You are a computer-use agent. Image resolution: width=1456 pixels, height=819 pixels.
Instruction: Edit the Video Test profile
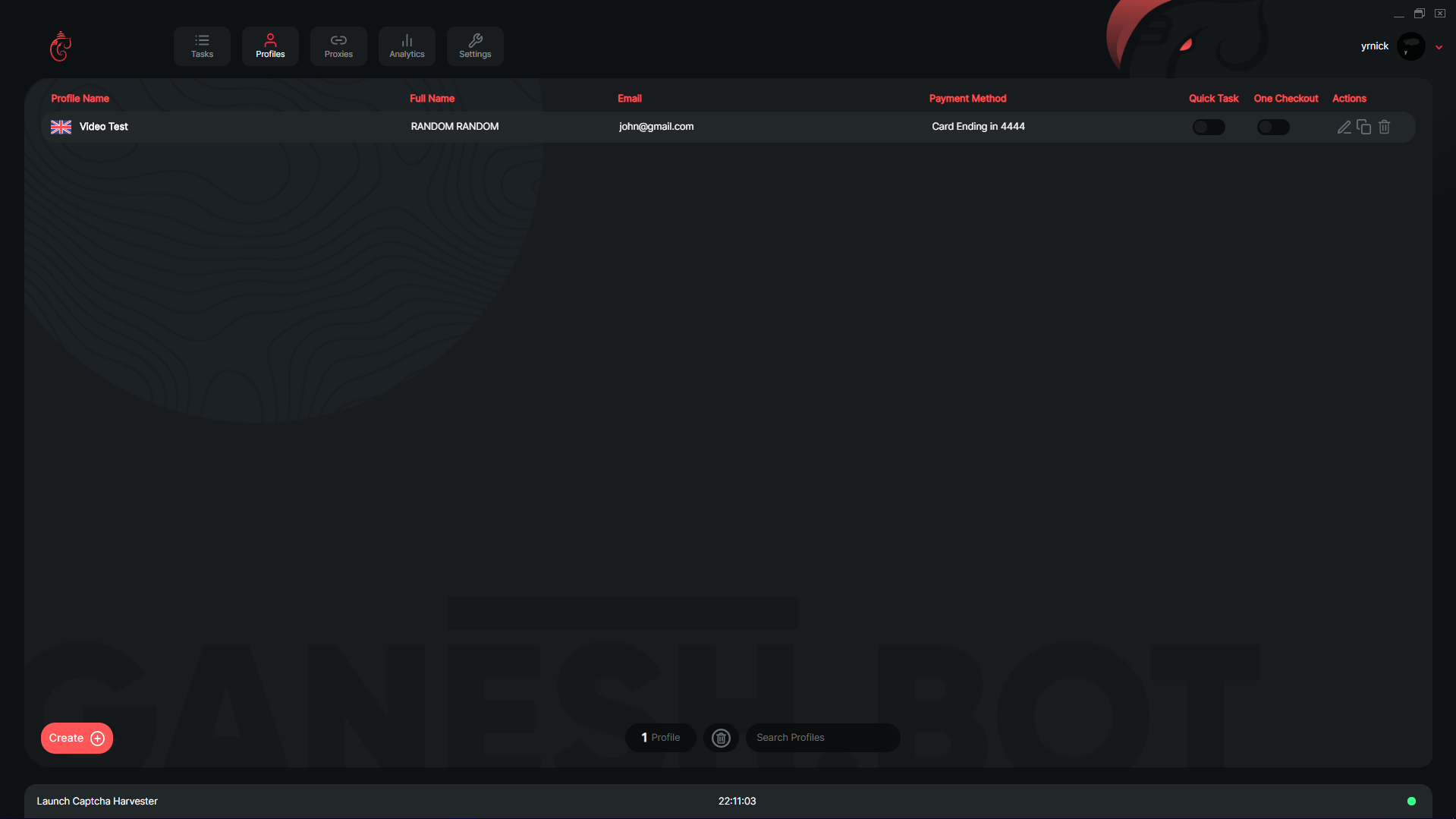click(1344, 128)
